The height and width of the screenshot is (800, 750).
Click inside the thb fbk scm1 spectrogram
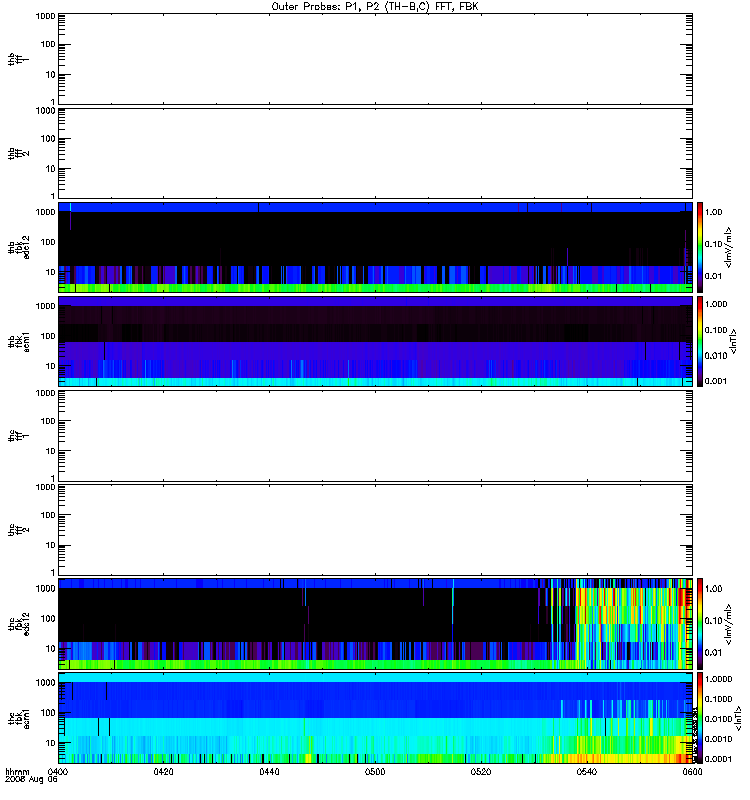tap(375, 341)
